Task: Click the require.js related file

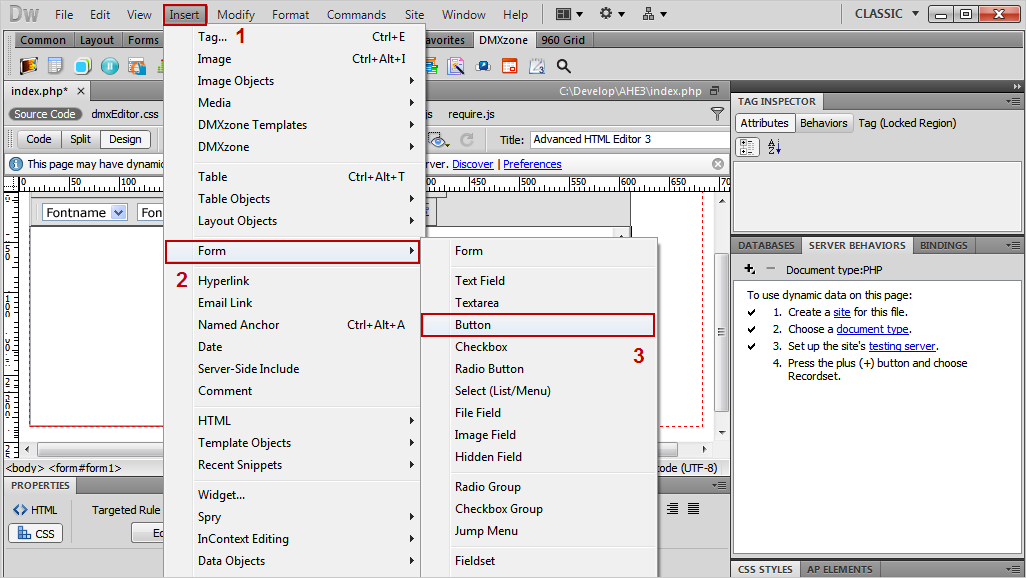Action: 471,114
